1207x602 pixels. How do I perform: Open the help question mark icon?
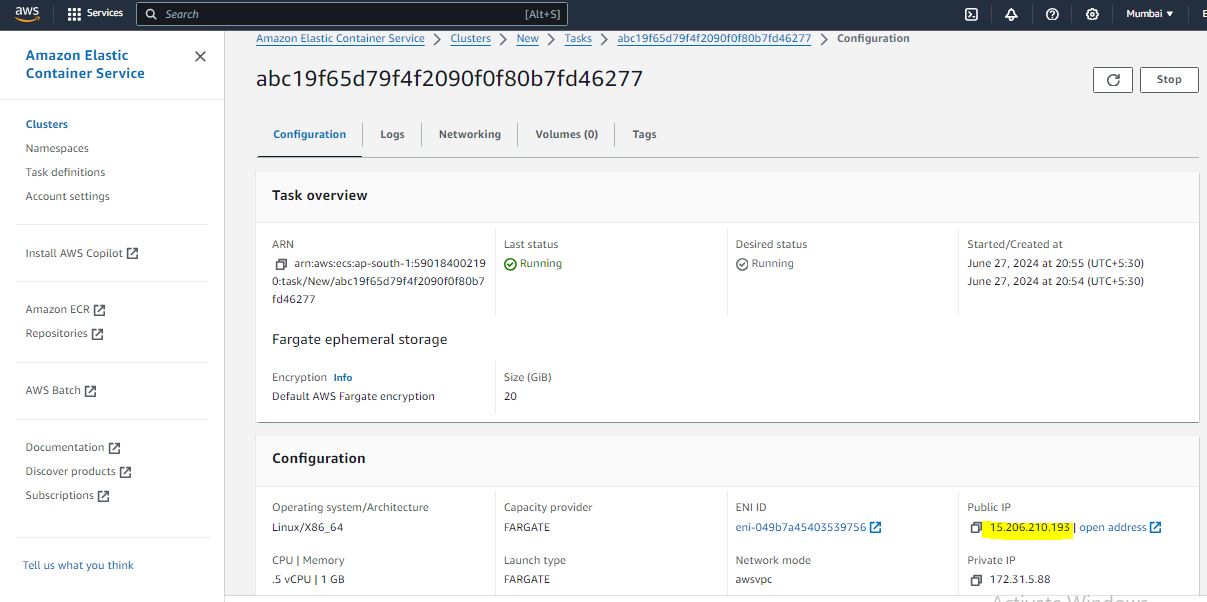click(1052, 14)
